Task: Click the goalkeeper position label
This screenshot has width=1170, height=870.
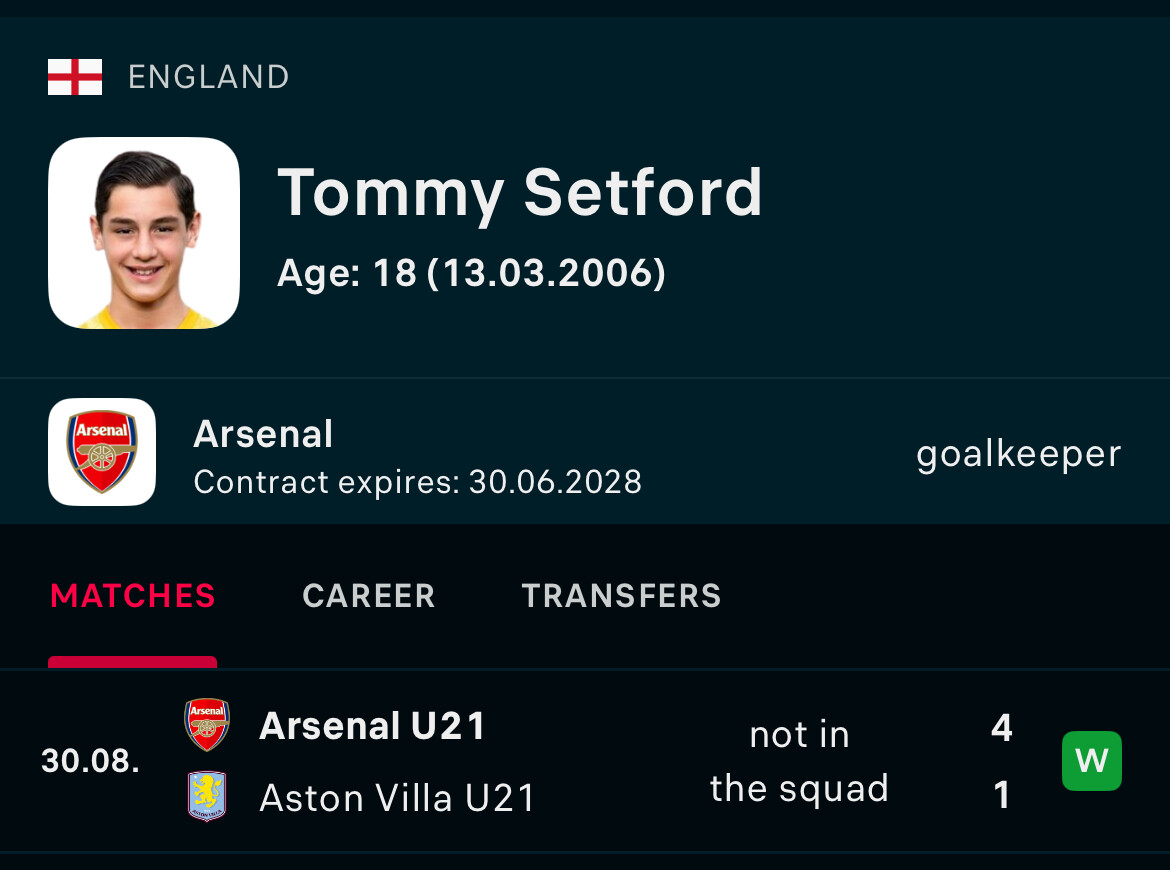Action: [x=1018, y=454]
